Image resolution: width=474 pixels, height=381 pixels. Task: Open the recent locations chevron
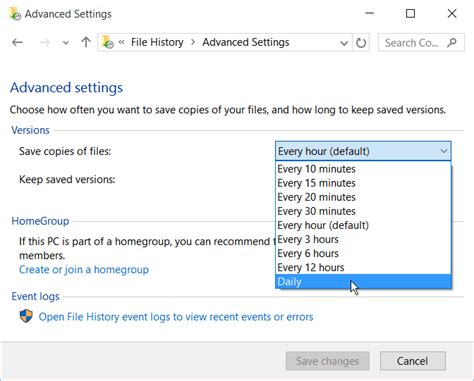tap(66, 43)
